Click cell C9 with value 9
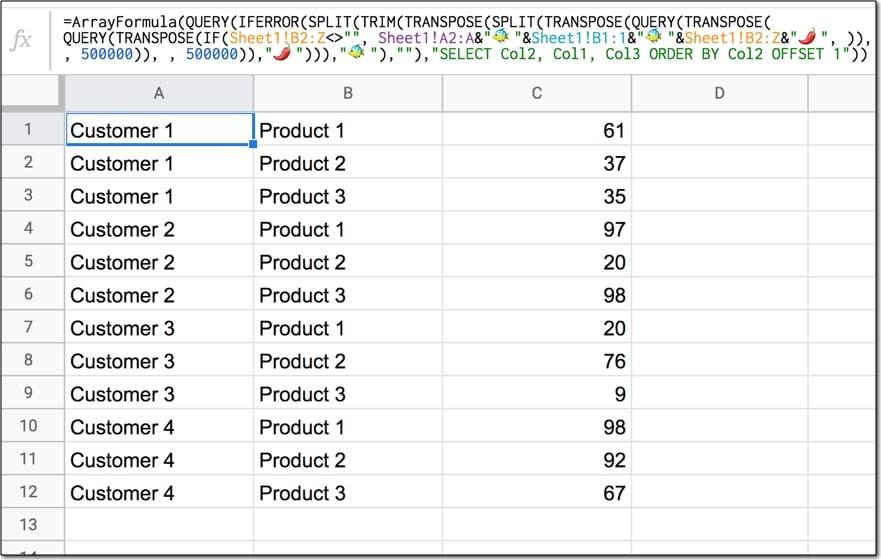 pos(537,393)
